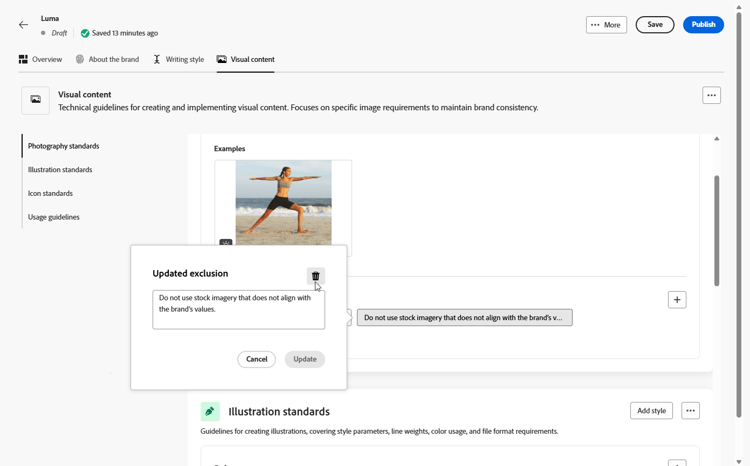
Task: Click the Visual content image icon tile
Action: pos(35,100)
